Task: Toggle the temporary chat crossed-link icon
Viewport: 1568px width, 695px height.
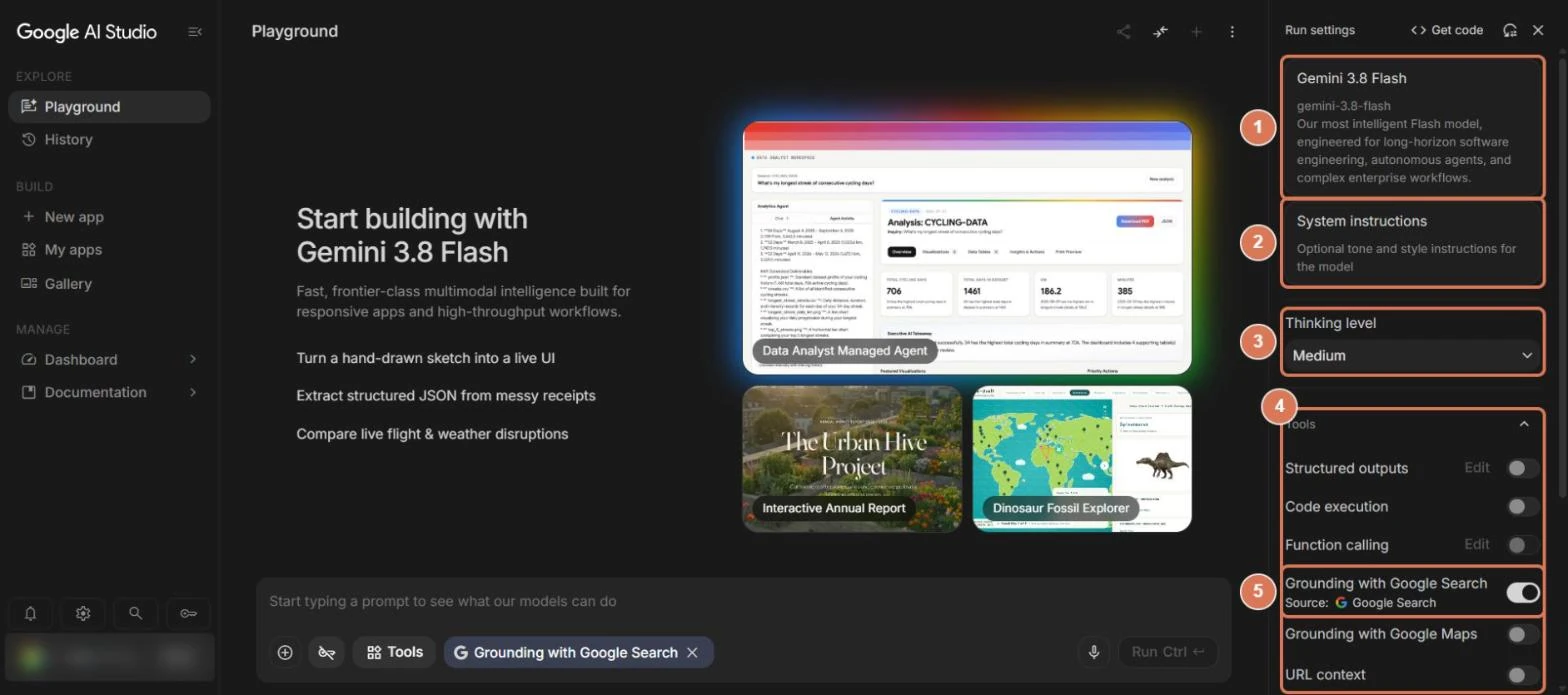Action: (x=326, y=652)
